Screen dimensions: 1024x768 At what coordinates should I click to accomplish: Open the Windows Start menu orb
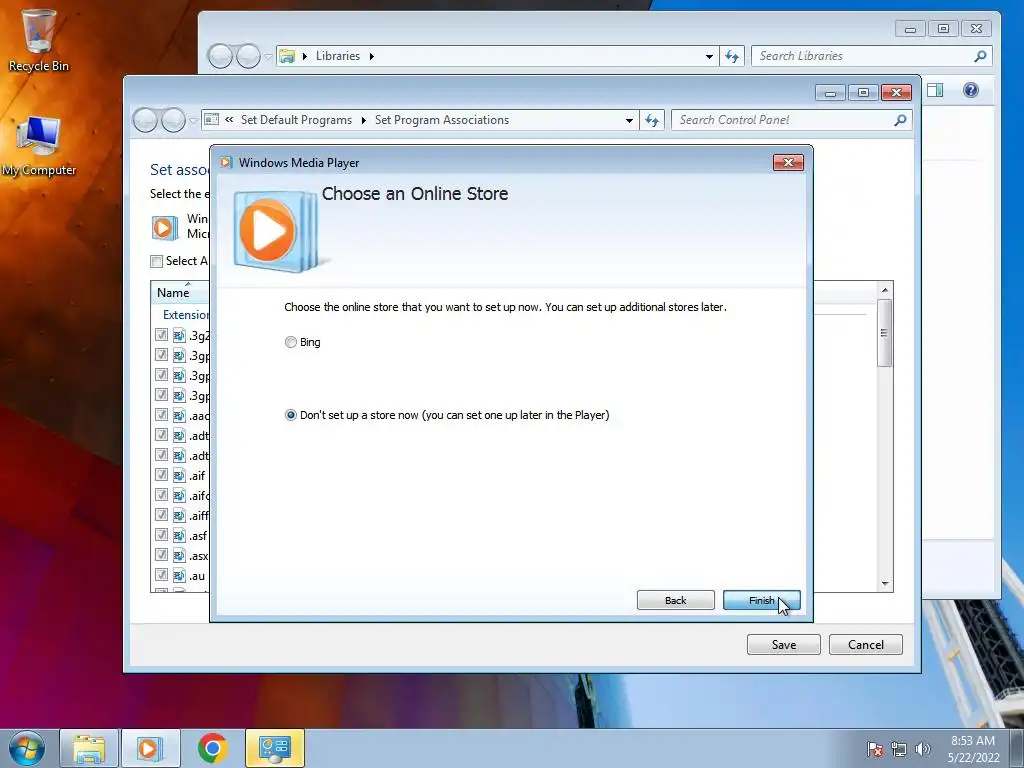27,748
